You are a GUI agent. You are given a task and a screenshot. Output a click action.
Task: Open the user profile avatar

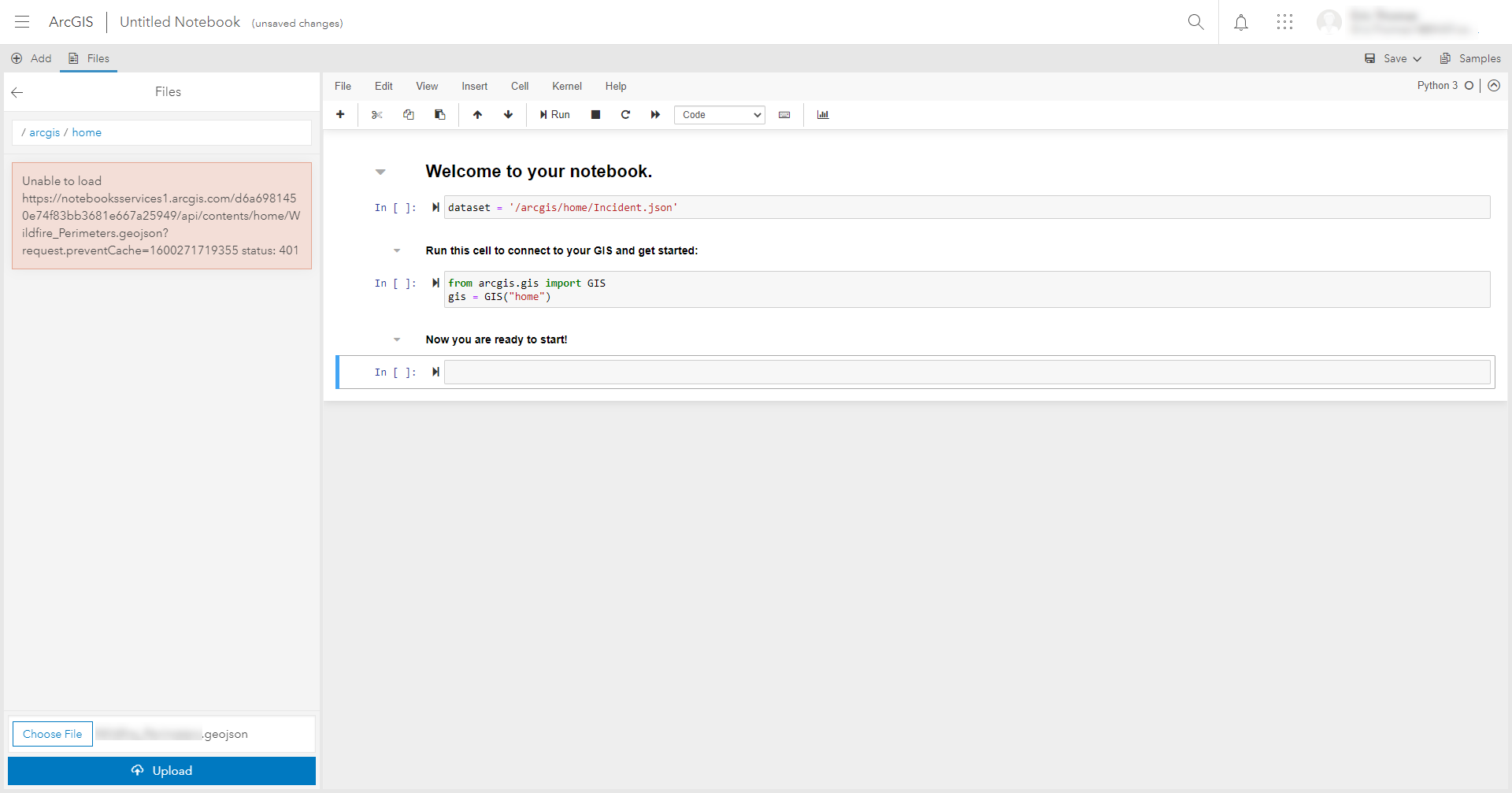1329,22
